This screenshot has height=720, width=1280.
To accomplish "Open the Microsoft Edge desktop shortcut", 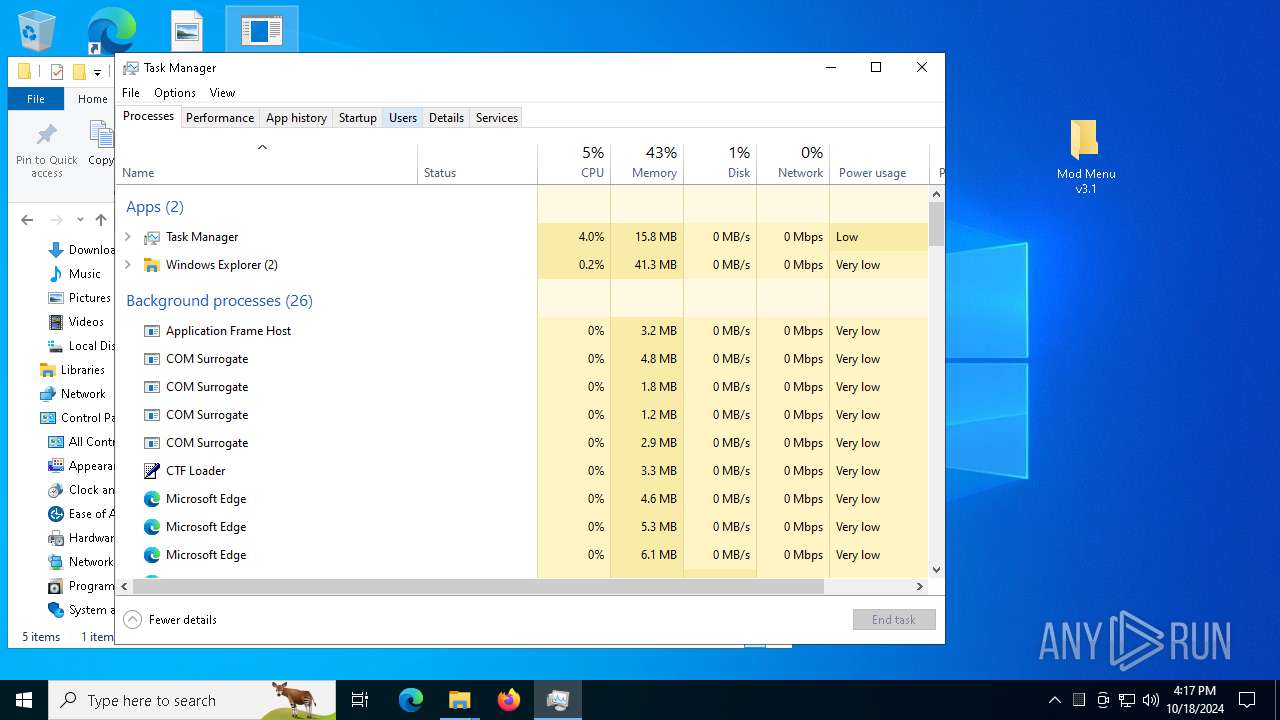I will [x=111, y=31].
